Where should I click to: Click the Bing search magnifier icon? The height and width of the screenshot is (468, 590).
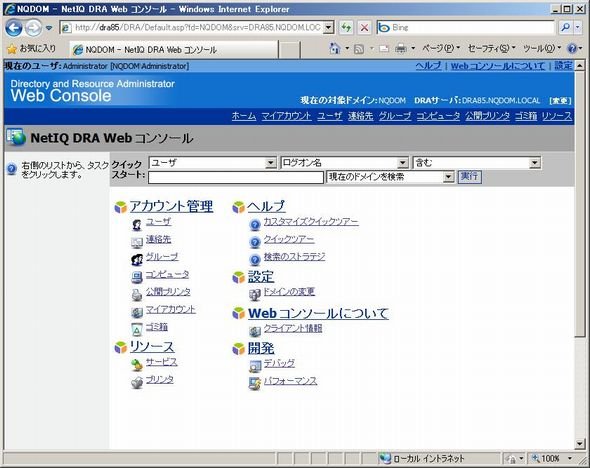pyautogui.click(x=566, y=27)
